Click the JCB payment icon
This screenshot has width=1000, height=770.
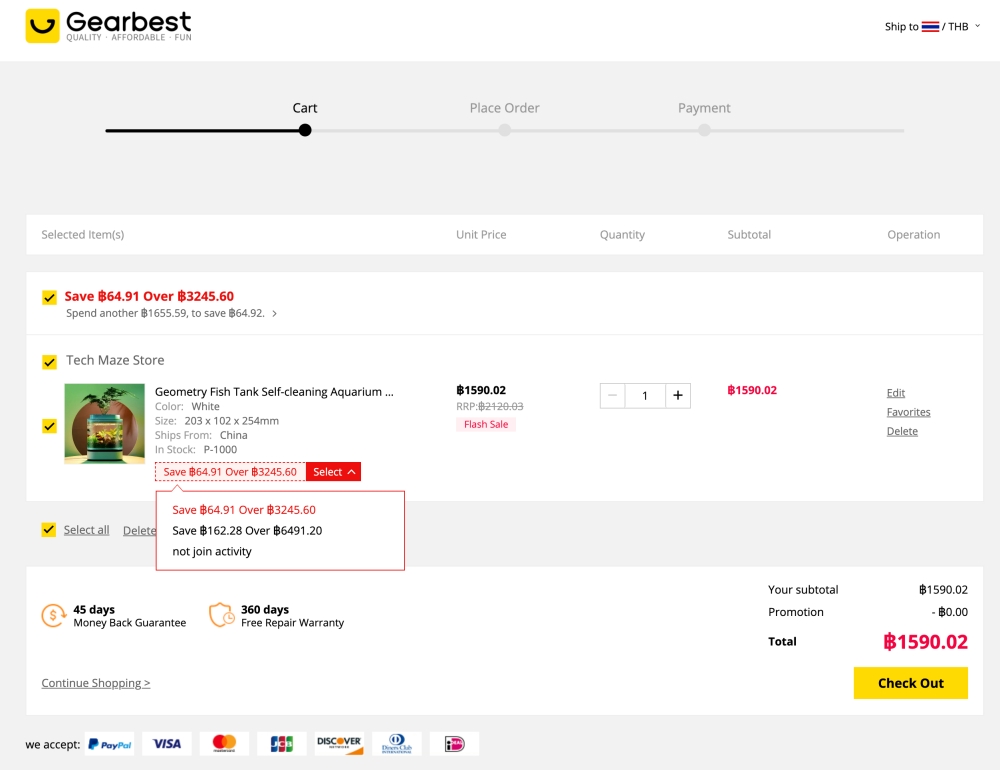(281, 744)
